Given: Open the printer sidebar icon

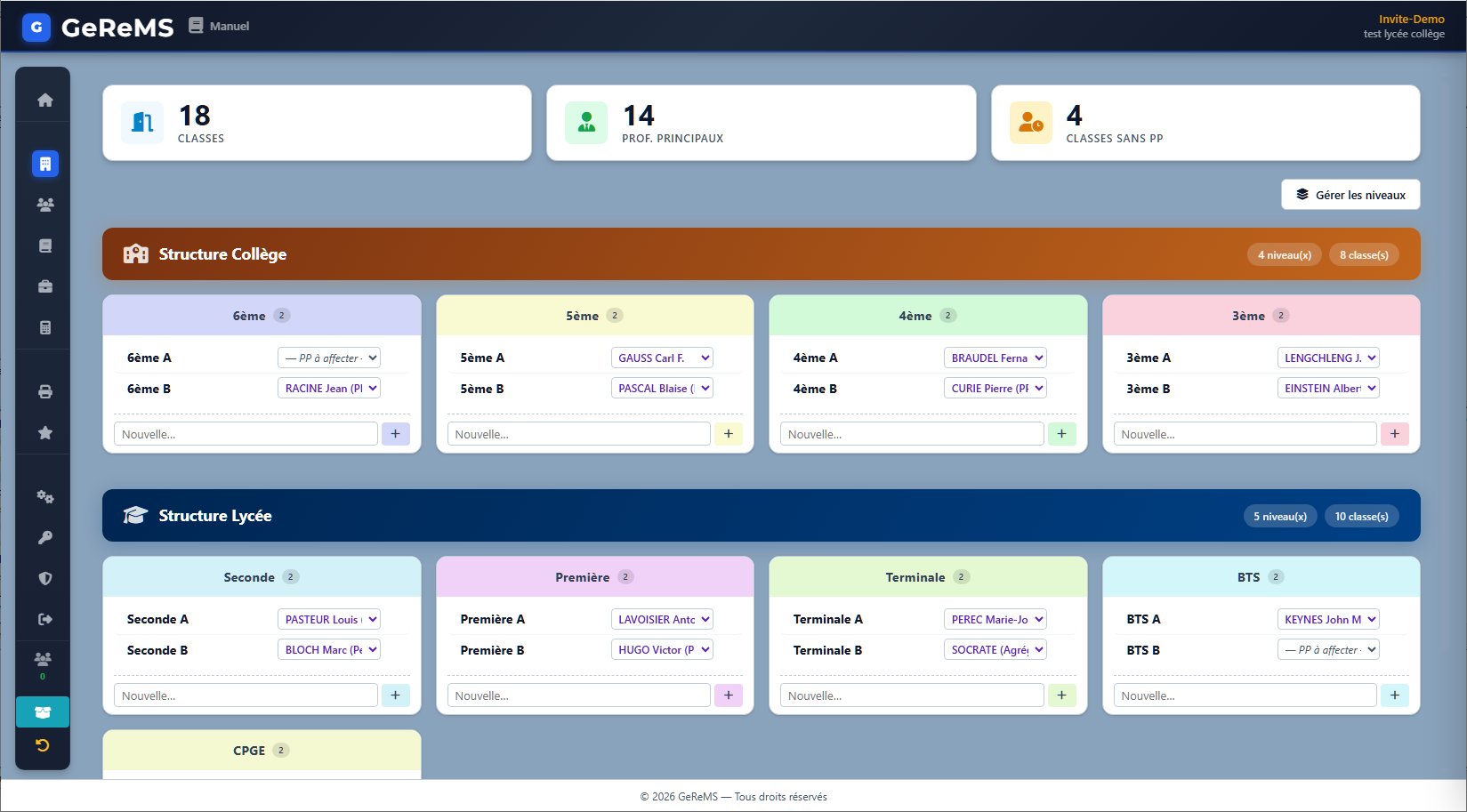Looking at the screenshot, I should 44,391.
